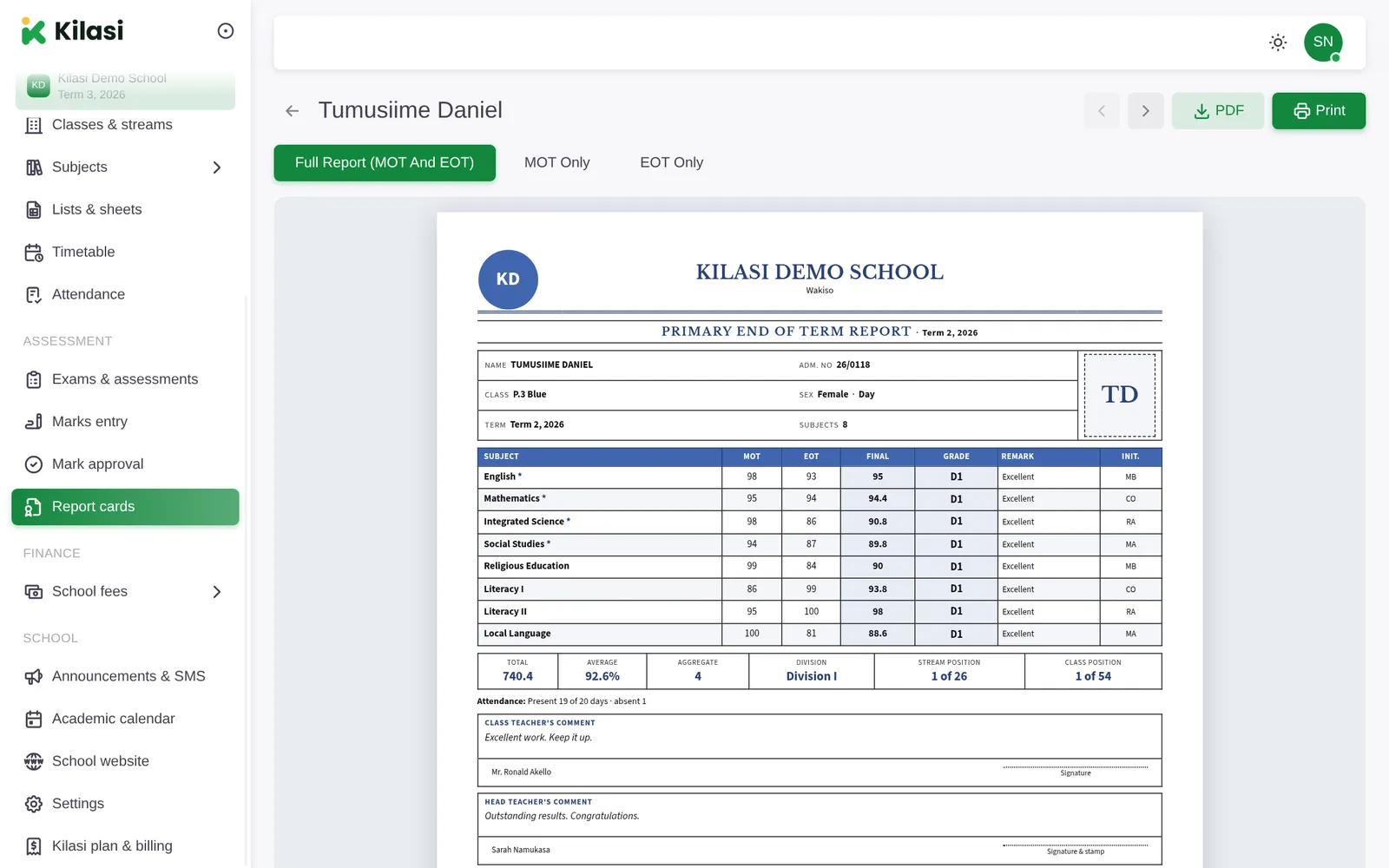This screenshot has width=1389, height=868.
Task: Click the Exams & assessments clipboard icon
Action: click(x=34, y=379)
